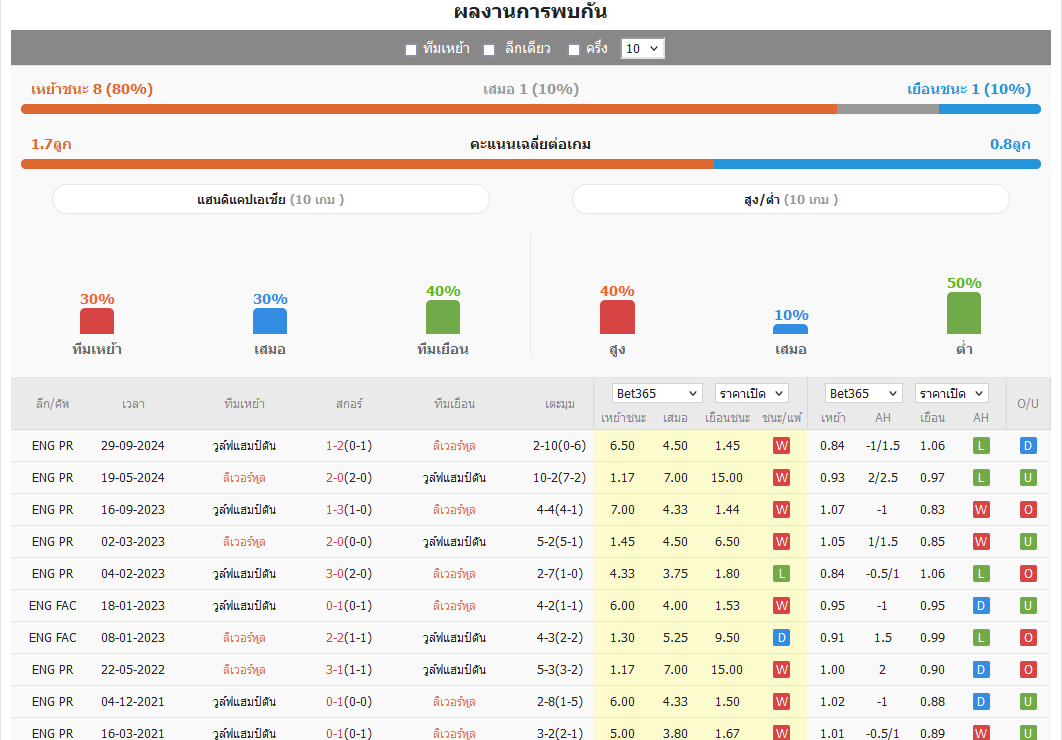Screen dimensions: 1062x740
Task: Open ลิเวอร์พูล link in the 19-05-2024 row
Action: [x=244, y=477]
